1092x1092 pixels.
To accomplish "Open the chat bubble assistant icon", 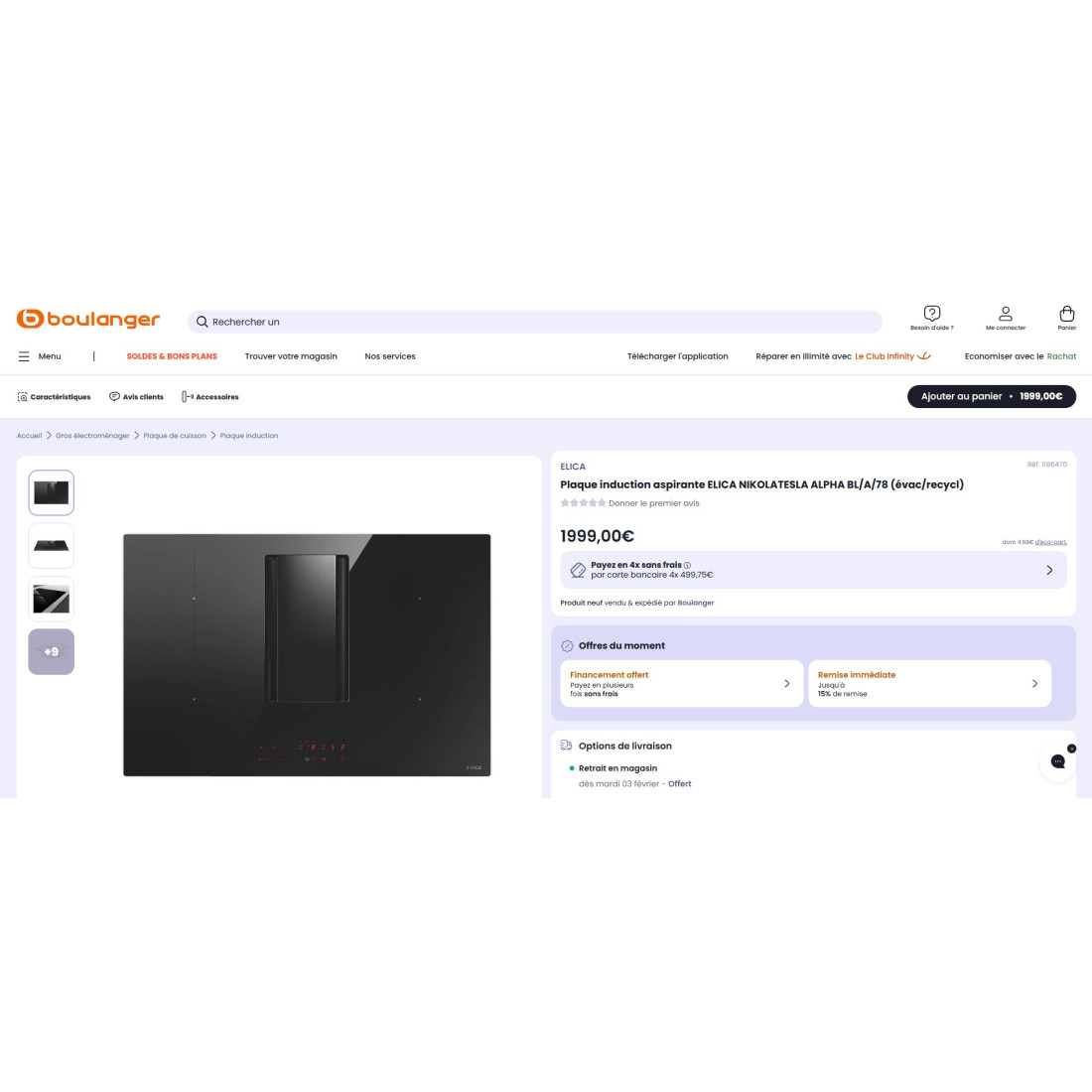I will click(x=1057, y=761).
